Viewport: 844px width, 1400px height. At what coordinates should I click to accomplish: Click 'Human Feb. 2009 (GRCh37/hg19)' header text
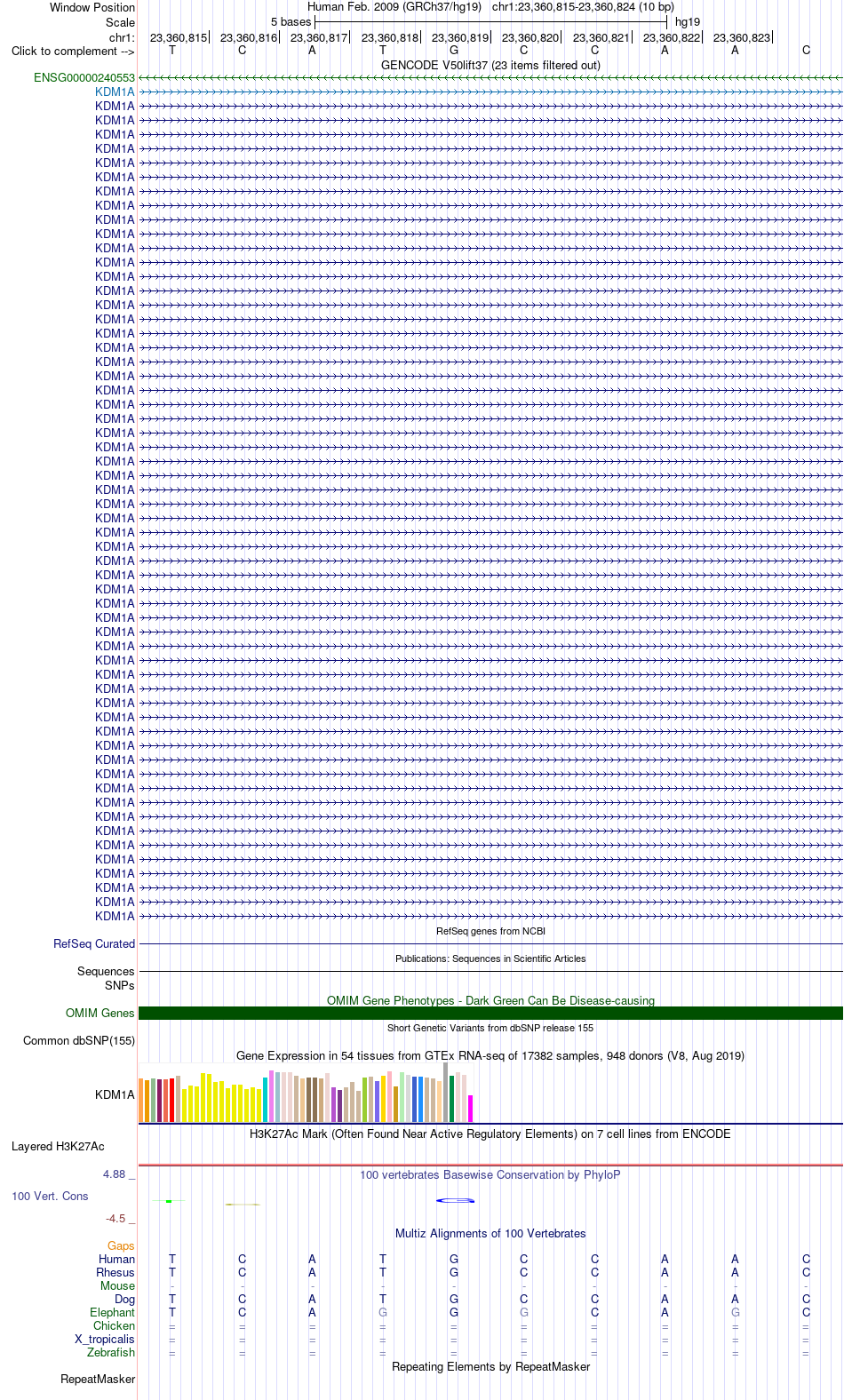pyautogui.click(x=394, y=7)
